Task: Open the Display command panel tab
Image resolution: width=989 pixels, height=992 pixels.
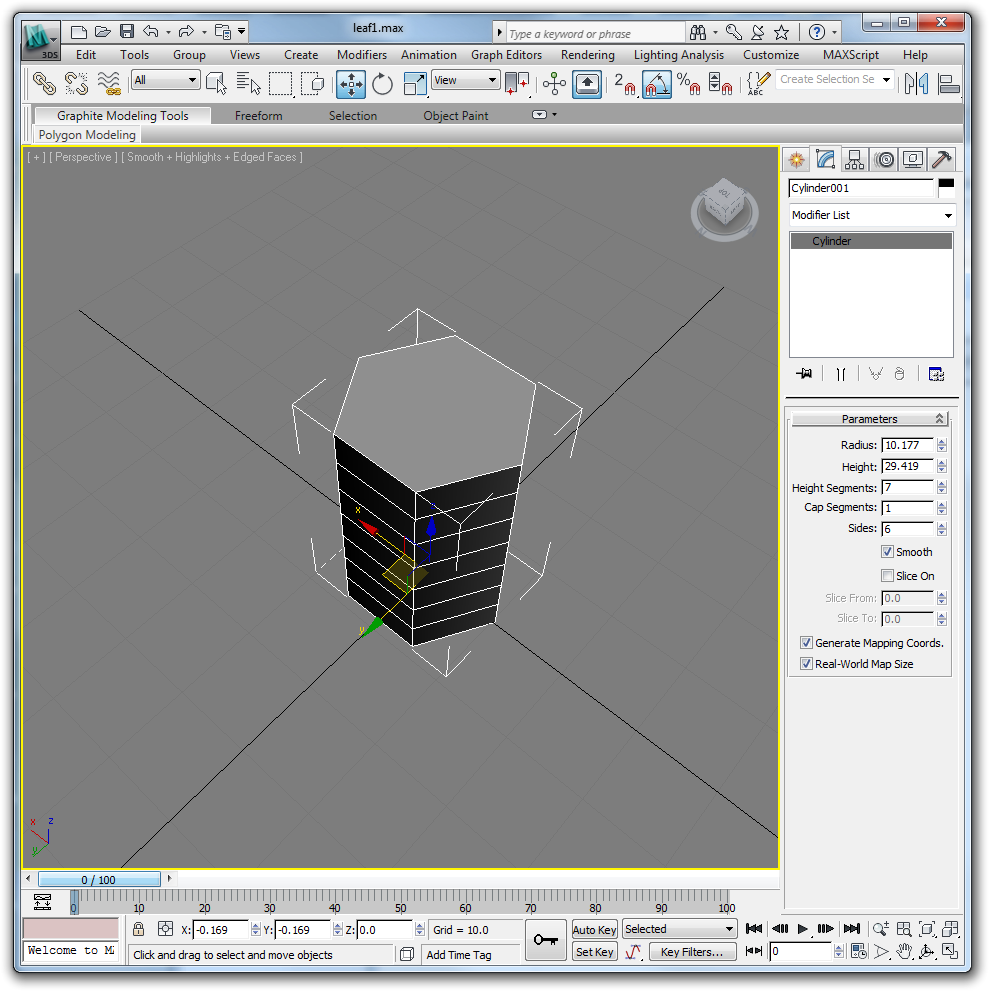Action: point(912,159)
